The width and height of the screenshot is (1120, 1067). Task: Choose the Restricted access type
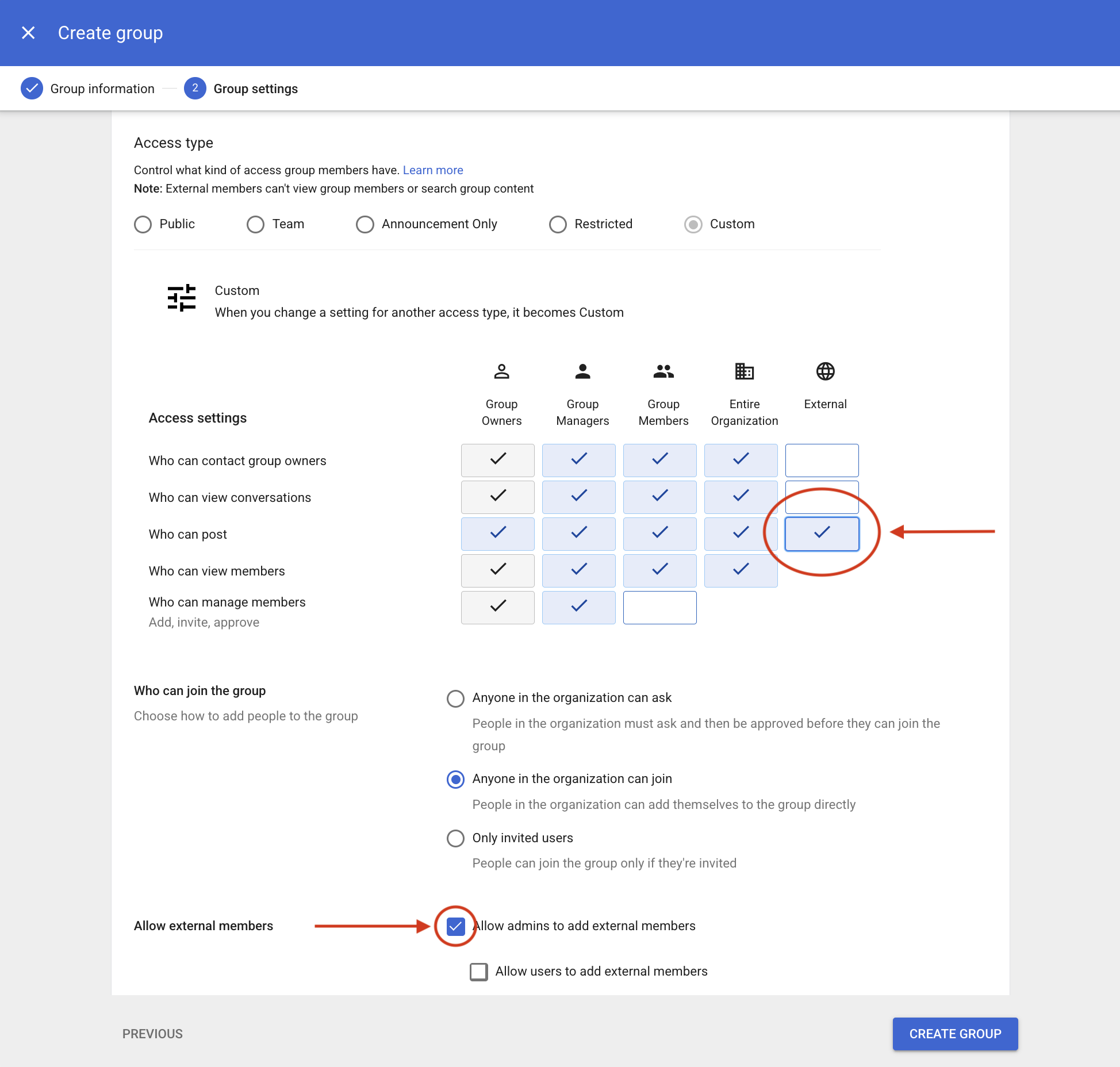558,224
